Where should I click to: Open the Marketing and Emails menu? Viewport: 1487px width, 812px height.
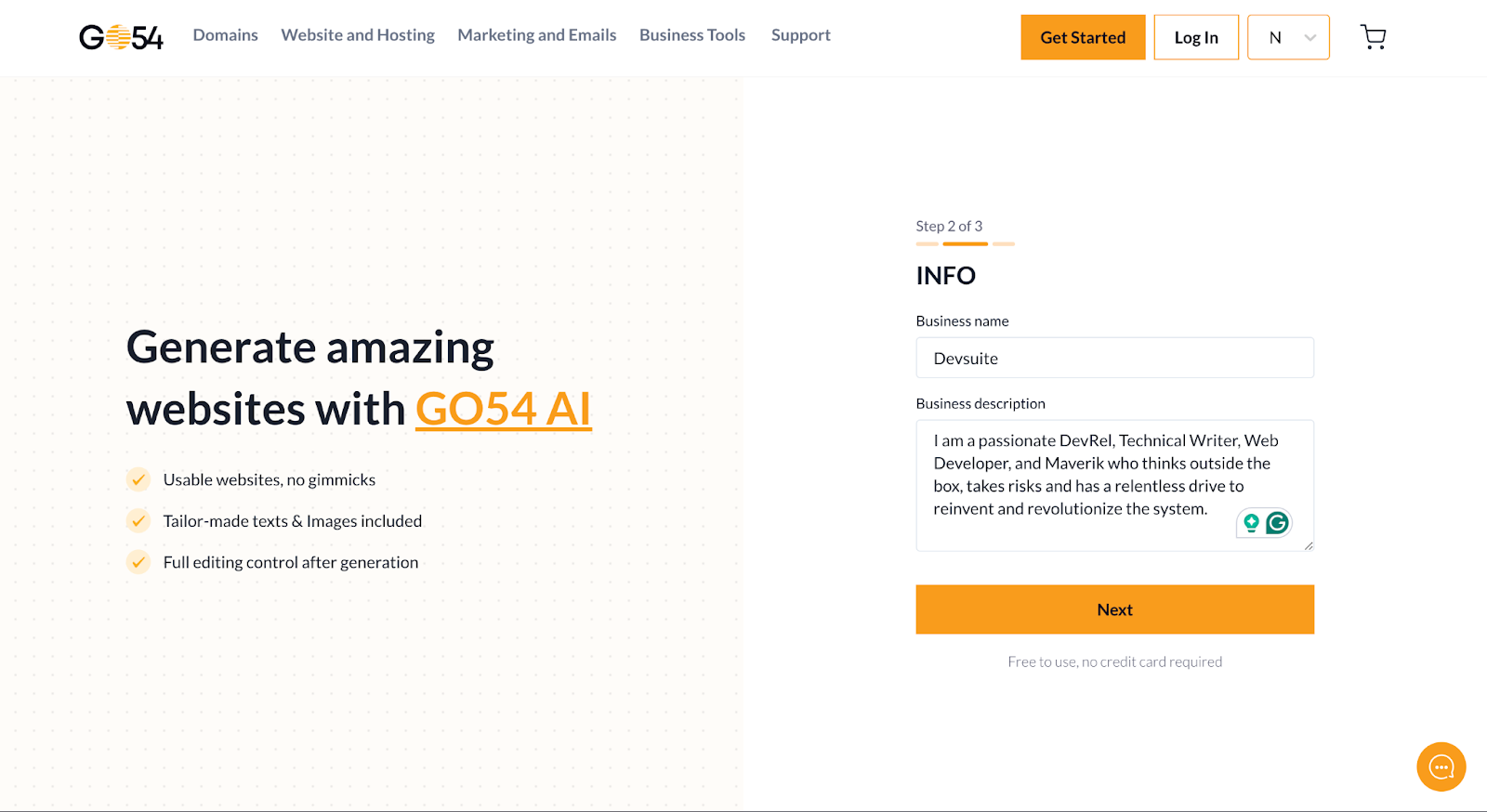point(537,35)
